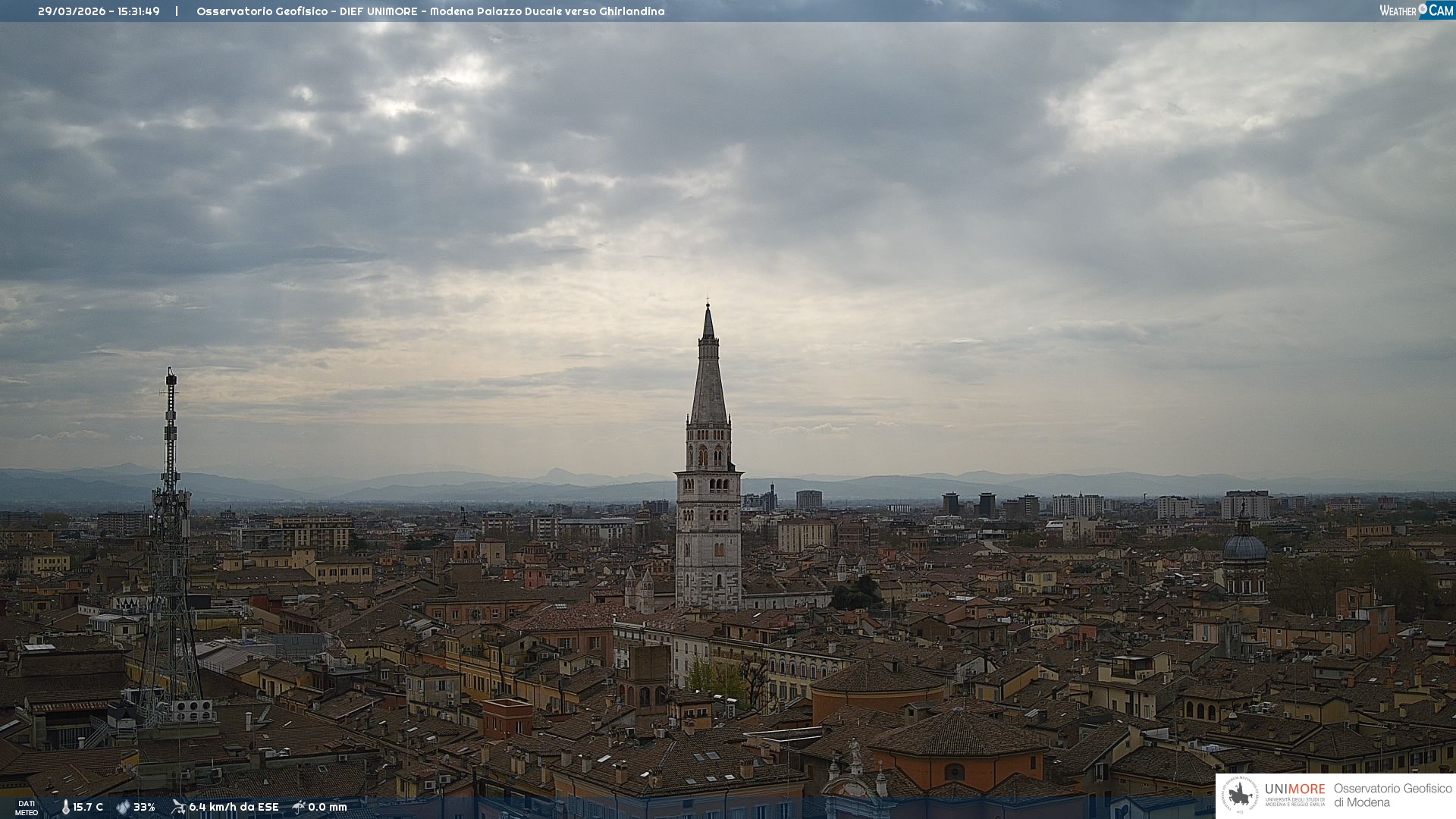Click the UNIMORE red and grey wordmark
Image resolution: width=1456 pixels, height=819 pixels.
(1294, 789)
